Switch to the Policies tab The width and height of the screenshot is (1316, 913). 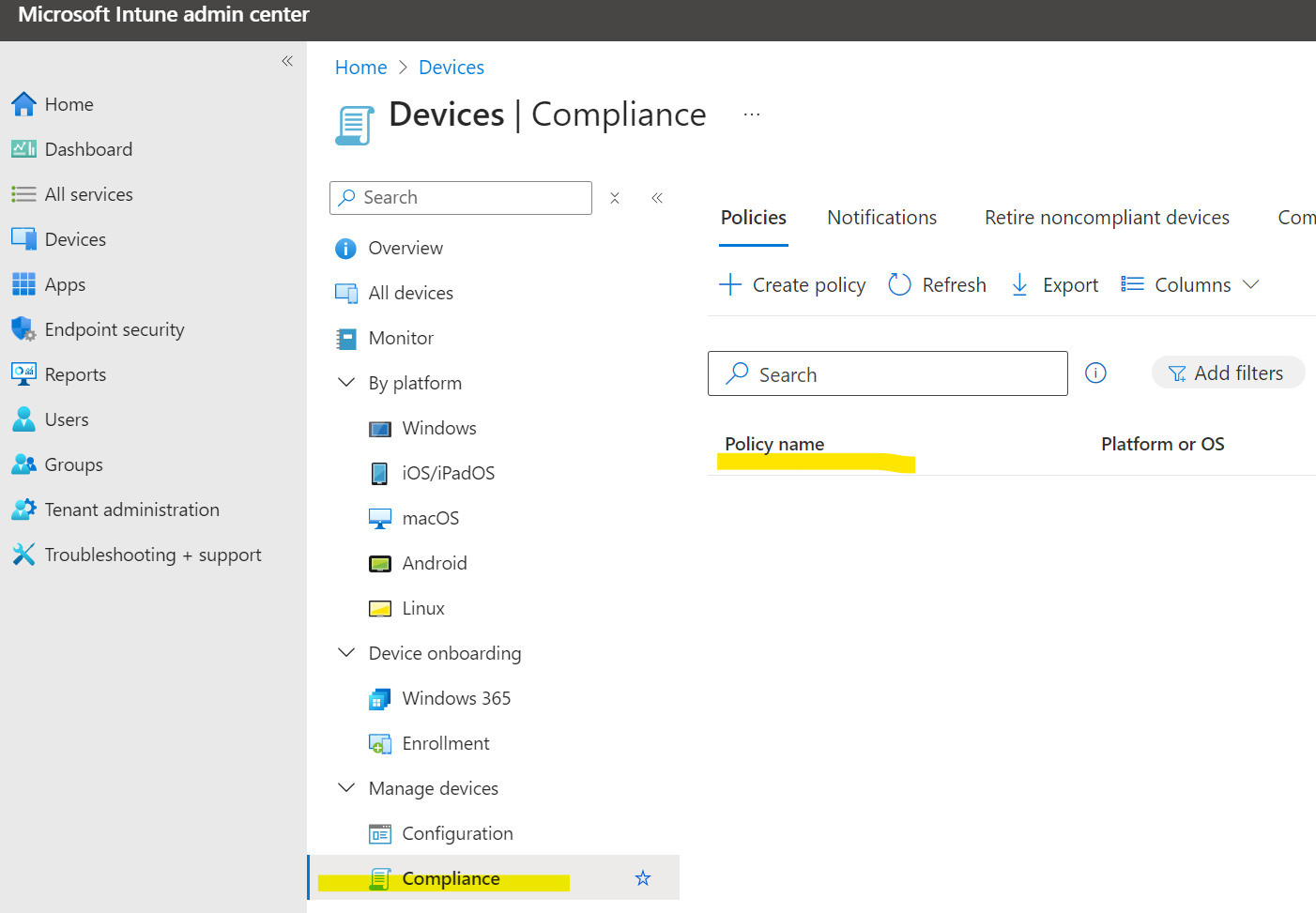(x=754, y=218)
